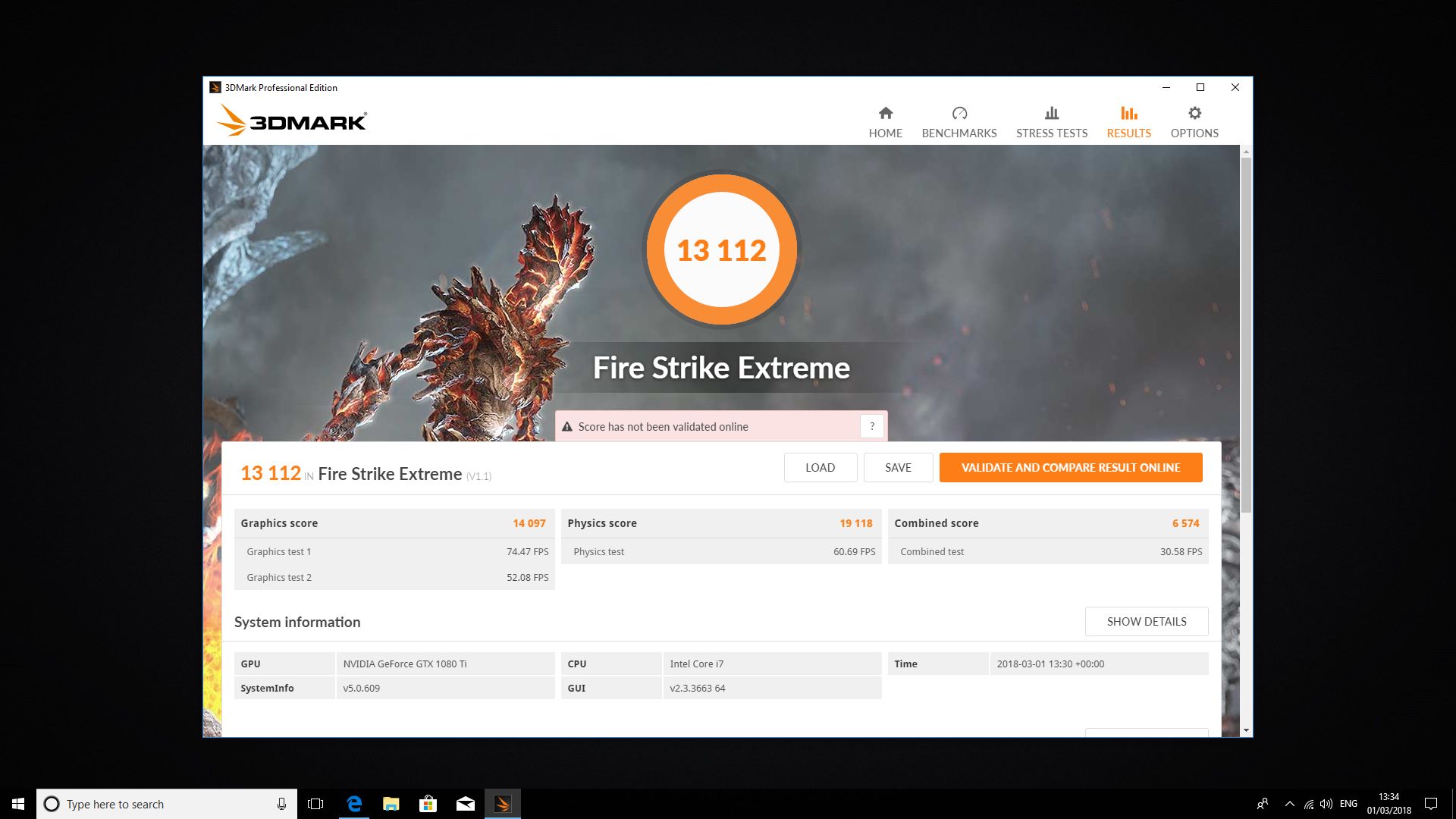
Task: Open Microsoft Edge from taskbar
Action: click(x=354, y=804)
